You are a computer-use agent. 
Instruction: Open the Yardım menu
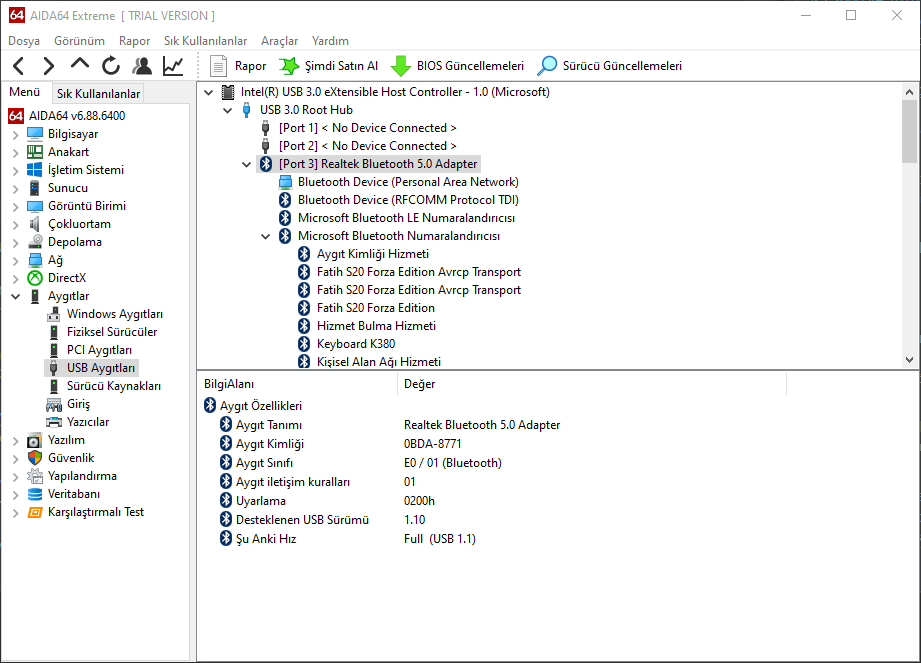click(330, 41)
